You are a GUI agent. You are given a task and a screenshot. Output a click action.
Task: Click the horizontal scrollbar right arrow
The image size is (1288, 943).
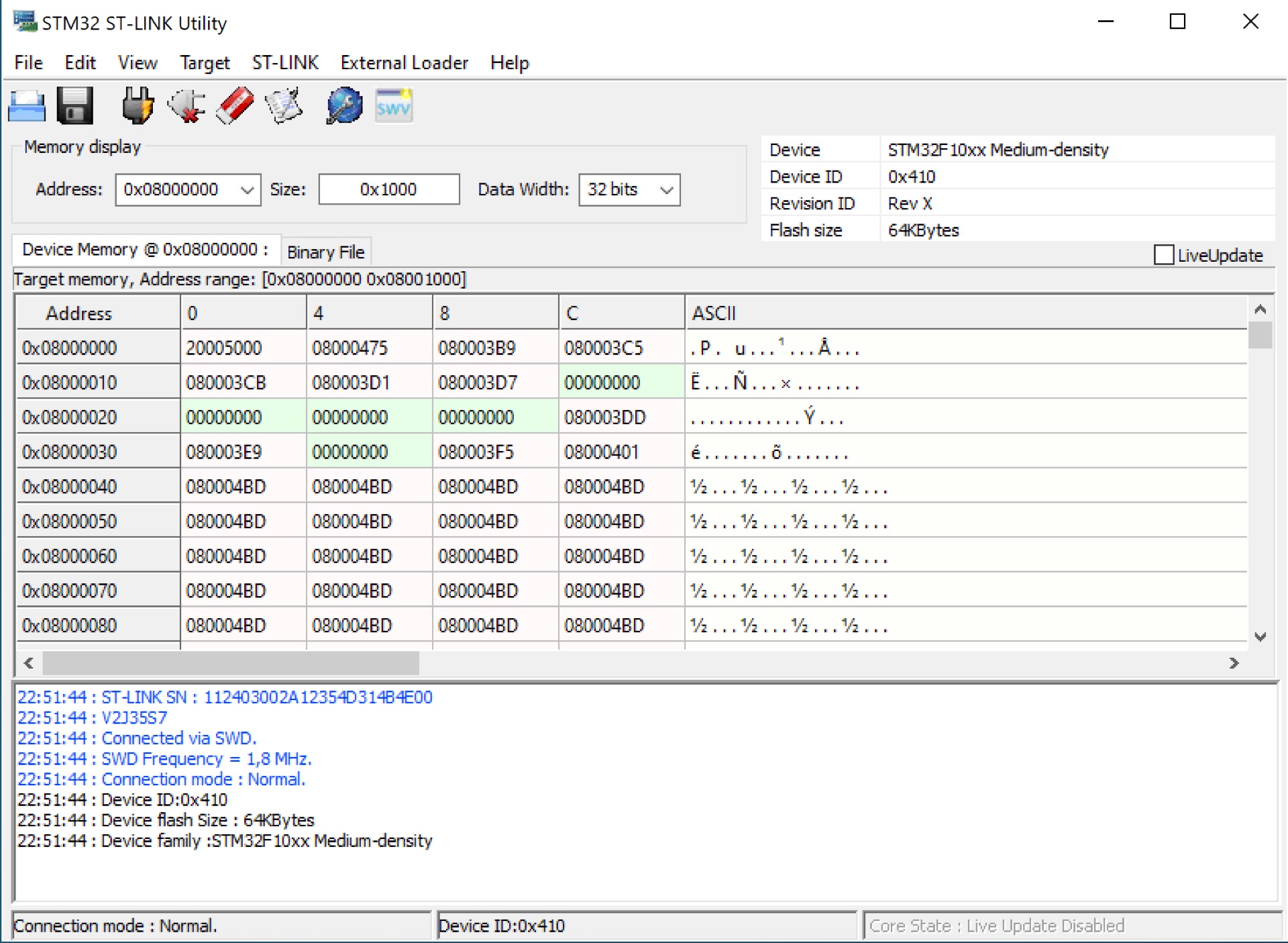tap(1234, 663)
